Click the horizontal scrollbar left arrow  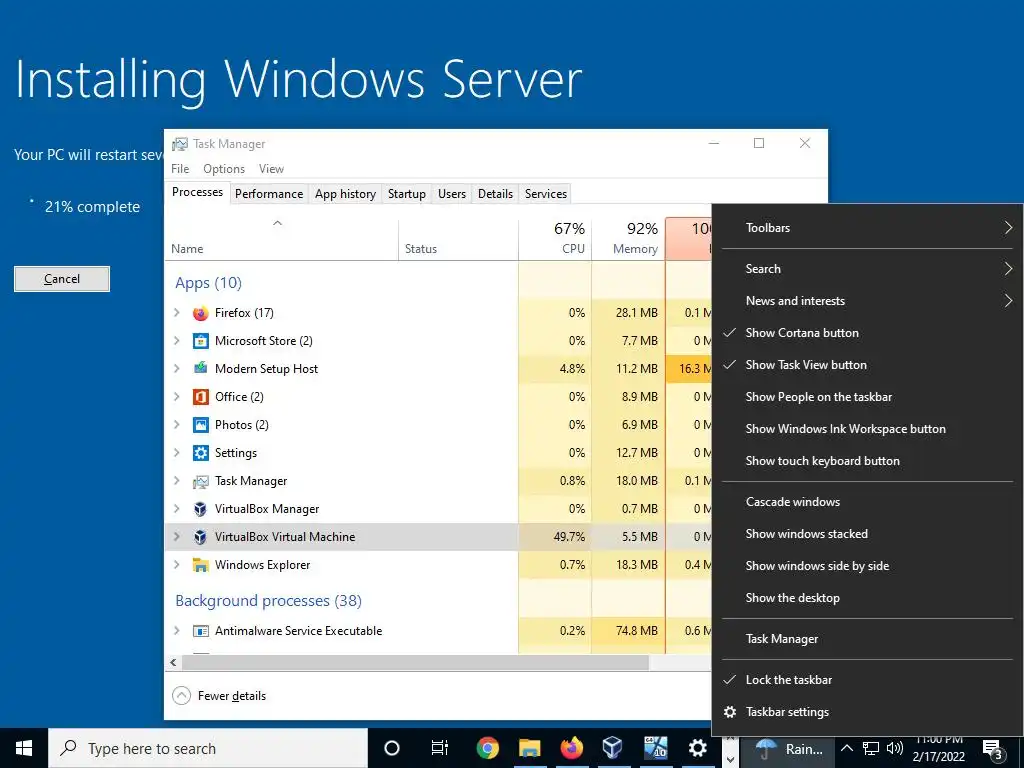(173, 663)
